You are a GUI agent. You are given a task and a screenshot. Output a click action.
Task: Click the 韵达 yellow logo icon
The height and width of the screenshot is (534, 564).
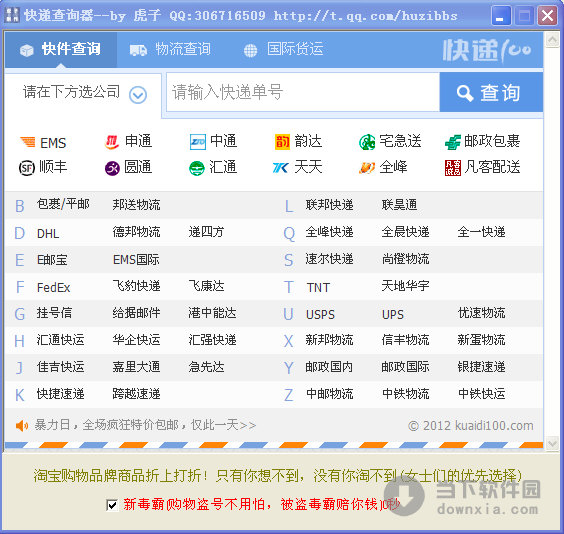click(282, 142)
